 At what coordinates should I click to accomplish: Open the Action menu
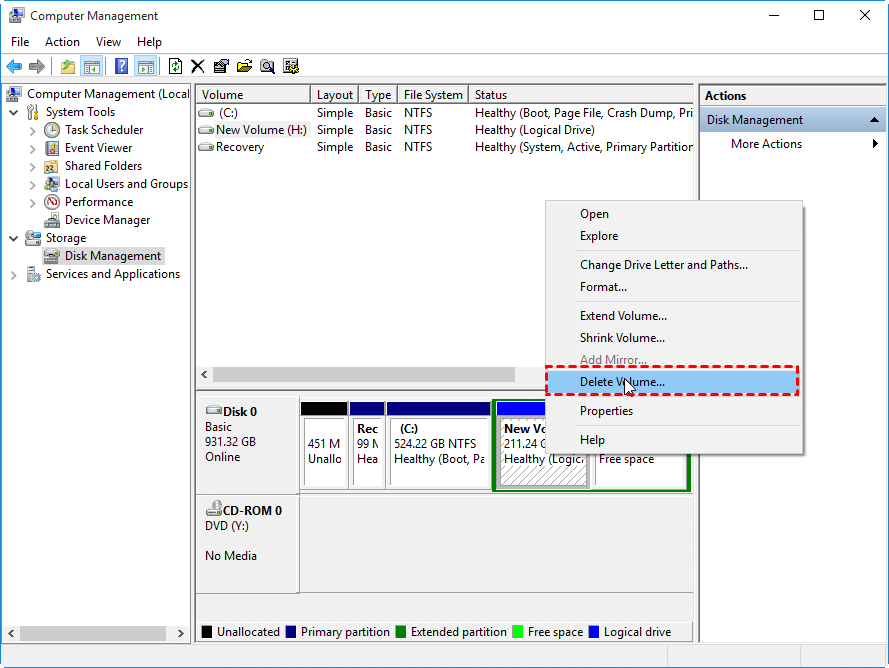(62, 42)
